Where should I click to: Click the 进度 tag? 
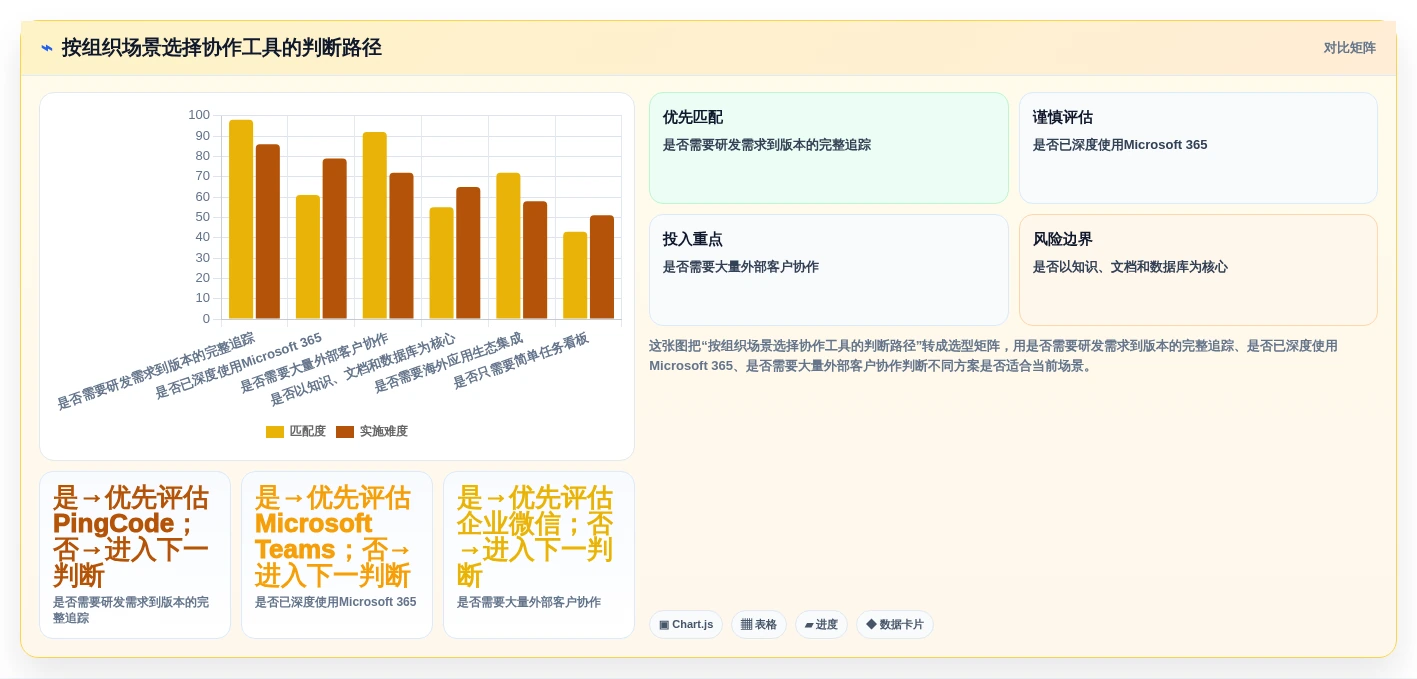[821, 625]
